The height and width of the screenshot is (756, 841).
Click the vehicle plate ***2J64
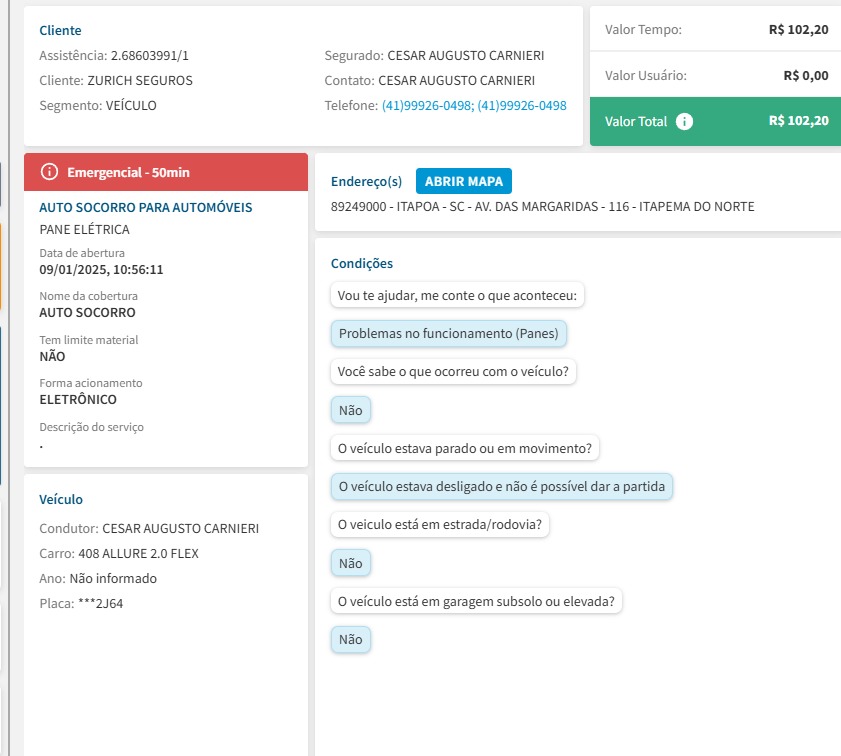click(x=101, y=603)
